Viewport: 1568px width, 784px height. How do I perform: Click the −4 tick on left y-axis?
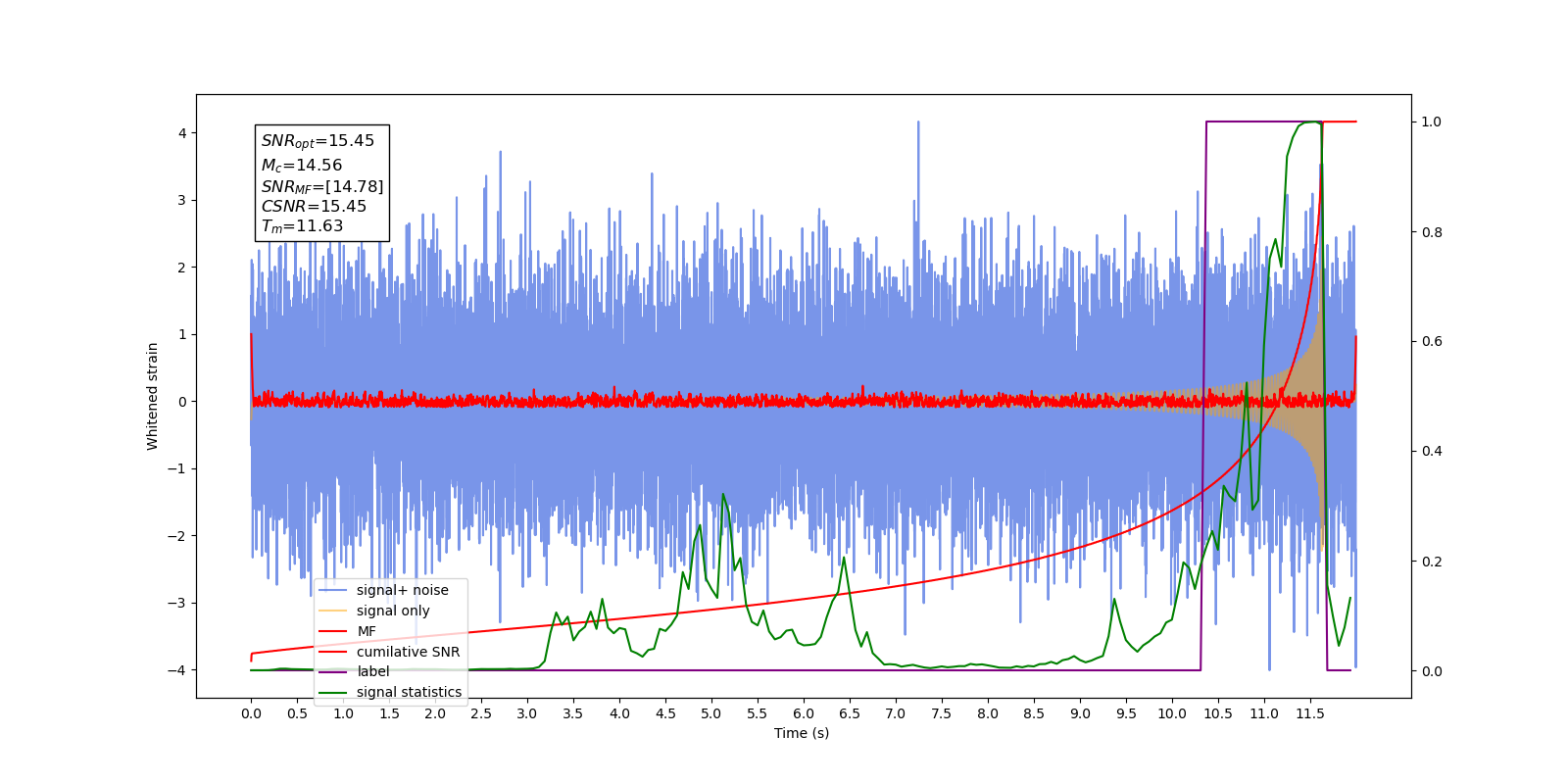(x=176, y=670)
